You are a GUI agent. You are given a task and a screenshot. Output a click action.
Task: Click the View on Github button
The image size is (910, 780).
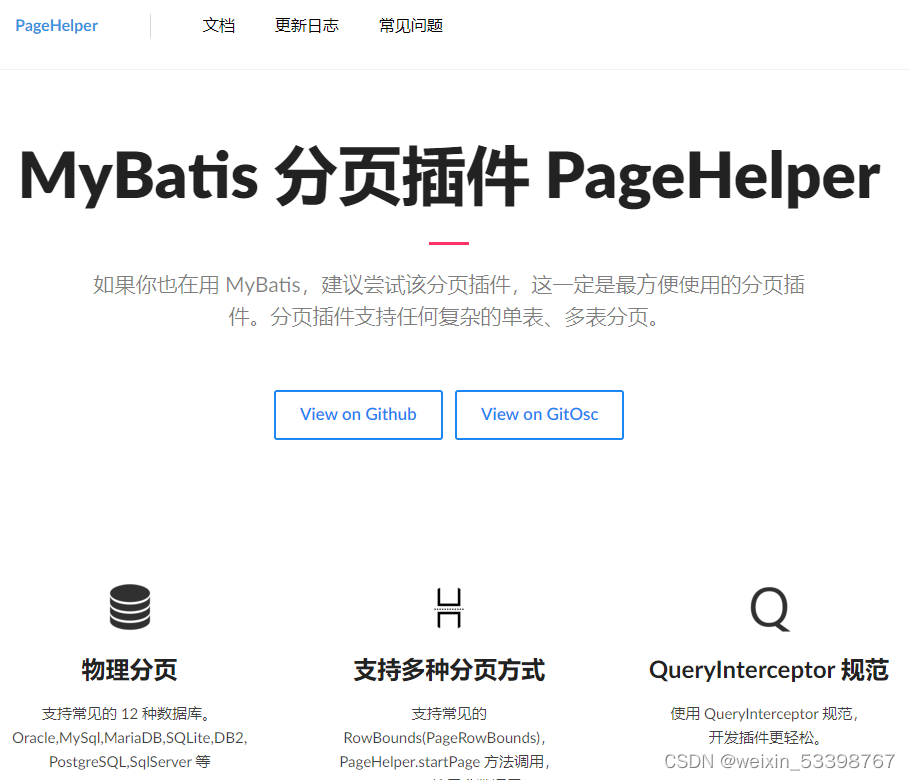click(x=358, y=414)
